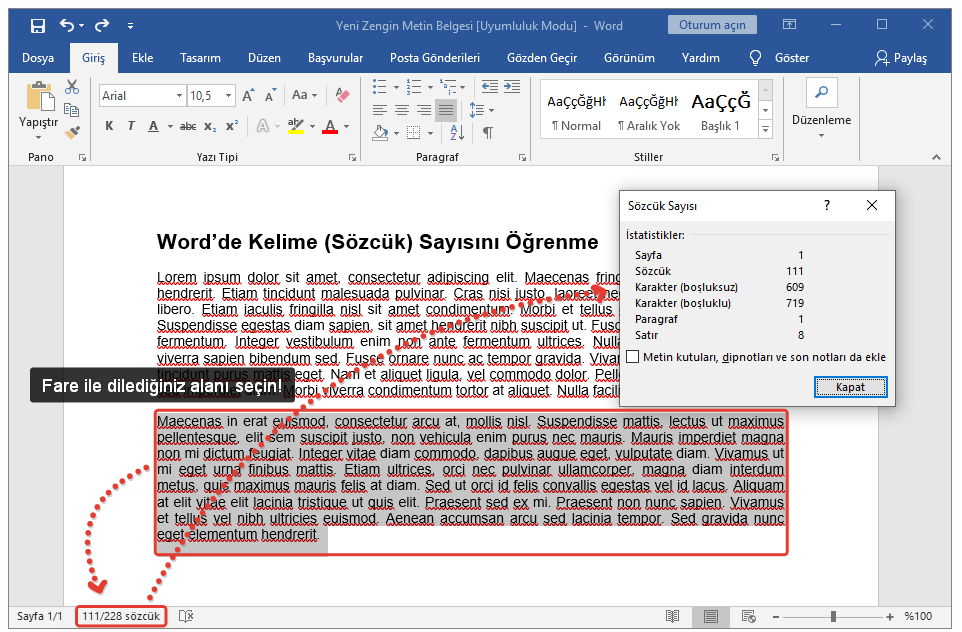Toggle bold (K) formatting
The width and height of the screenshot is (962, 632).
(109, 127)
